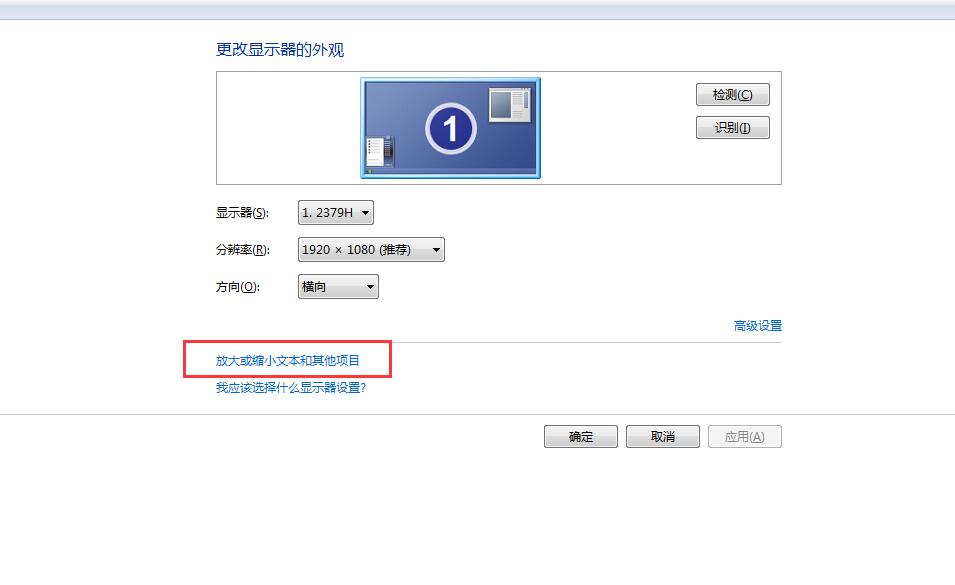
Task: Open the 分辨率 resolution dropdown 1920 × 1080
Action: click(371, 250)
